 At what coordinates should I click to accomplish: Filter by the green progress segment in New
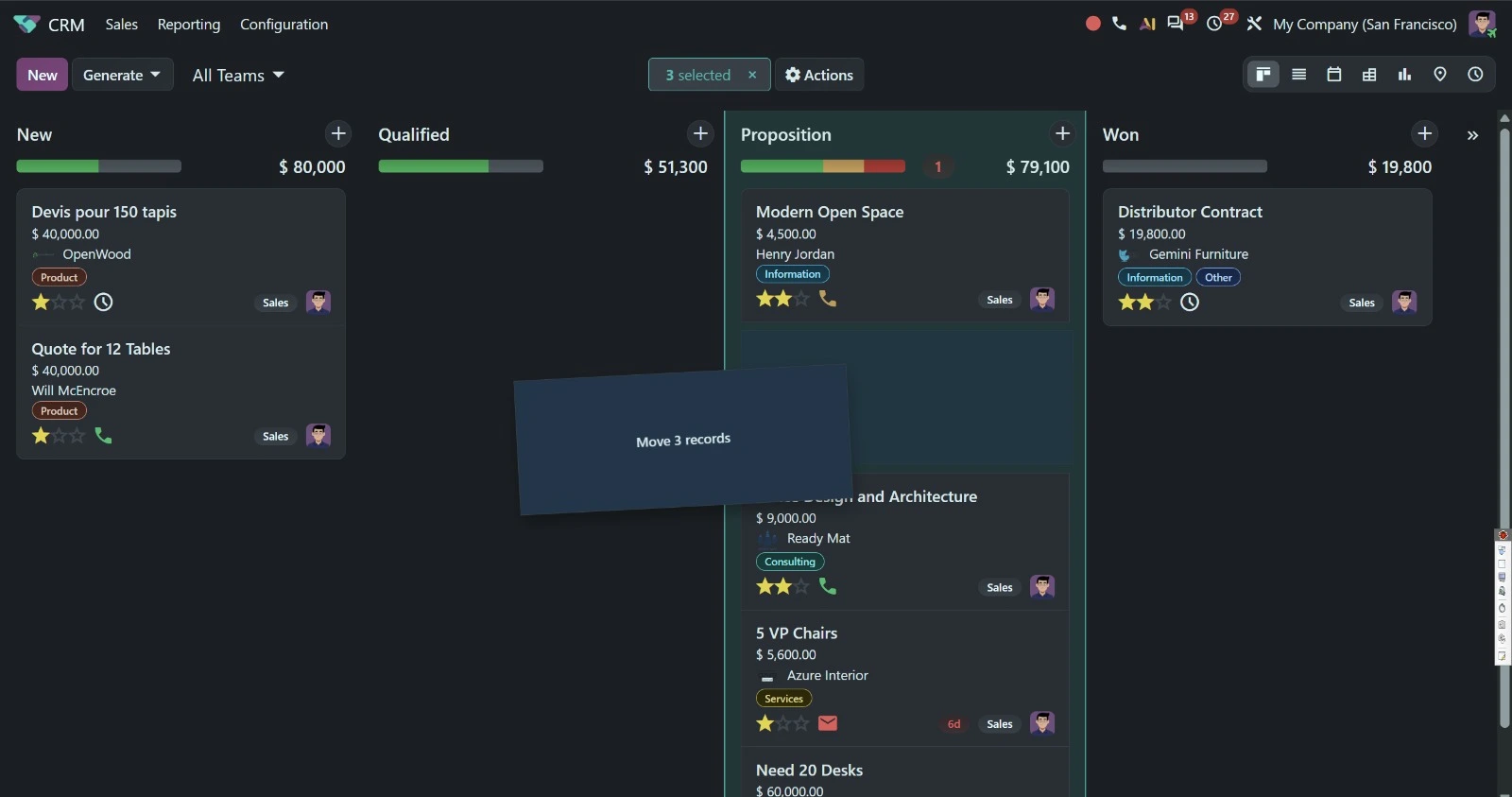[58, 166]
